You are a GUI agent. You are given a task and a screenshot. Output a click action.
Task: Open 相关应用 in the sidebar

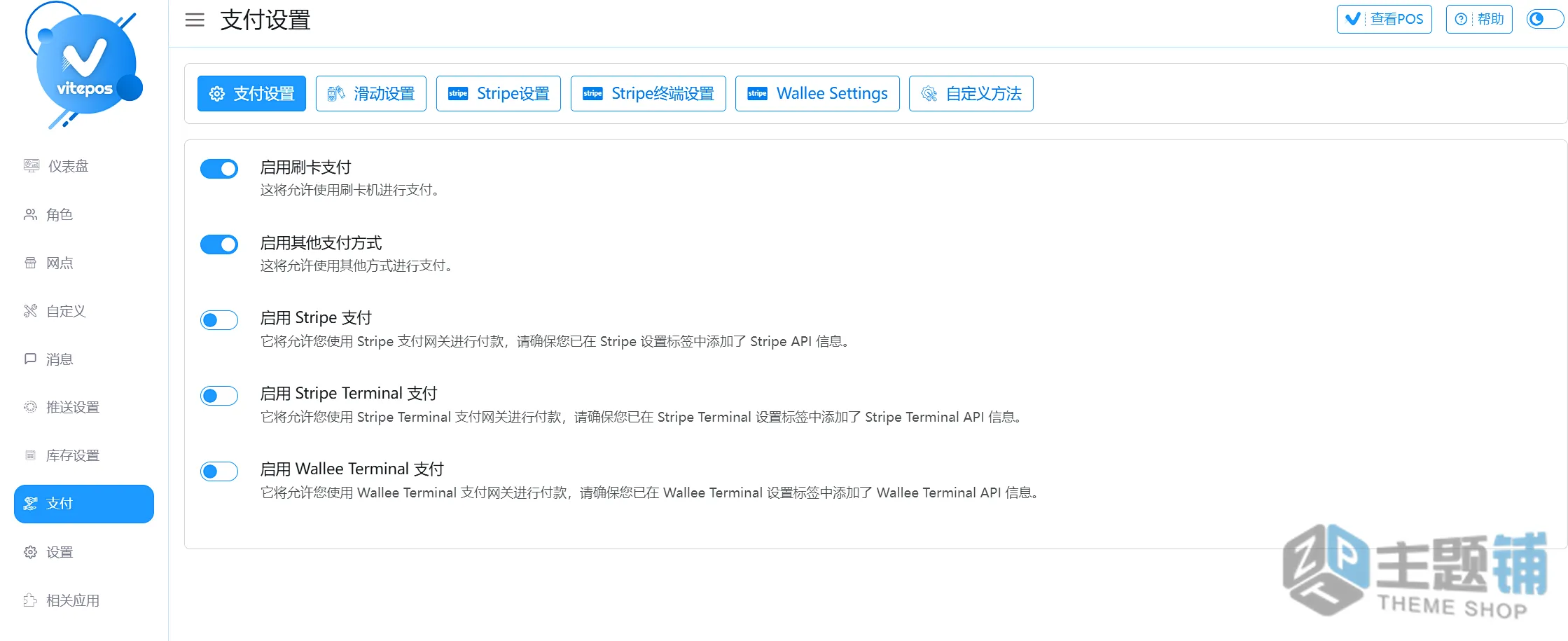pyautogui.click(x=84, y=600)
